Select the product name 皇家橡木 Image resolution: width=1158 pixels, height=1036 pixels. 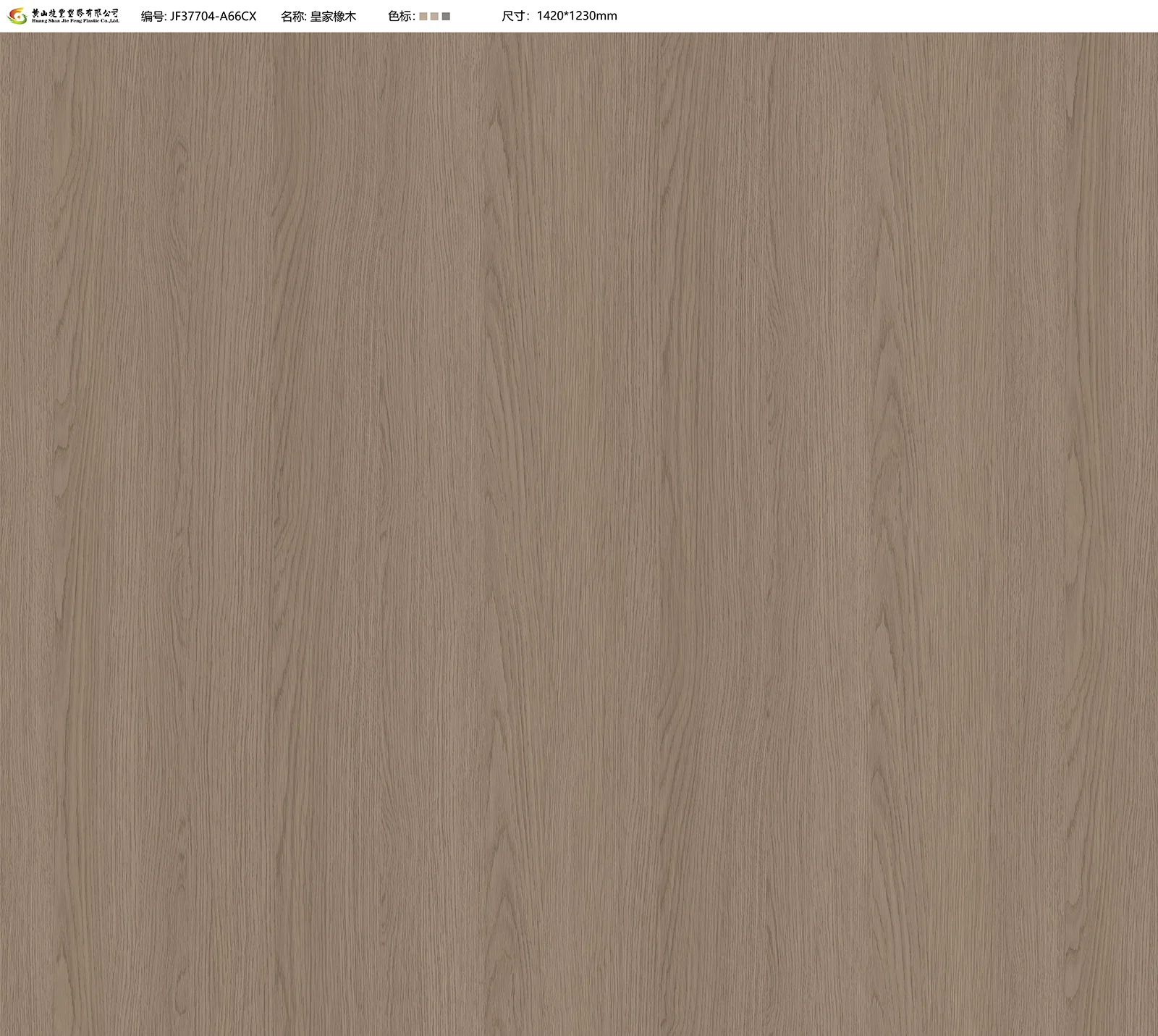[333, 16]
